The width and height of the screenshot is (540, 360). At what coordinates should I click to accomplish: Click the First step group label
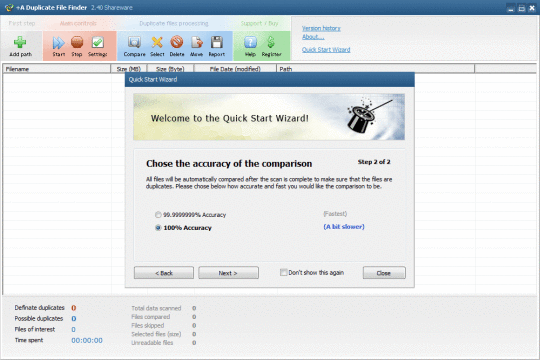pos(22,23)
